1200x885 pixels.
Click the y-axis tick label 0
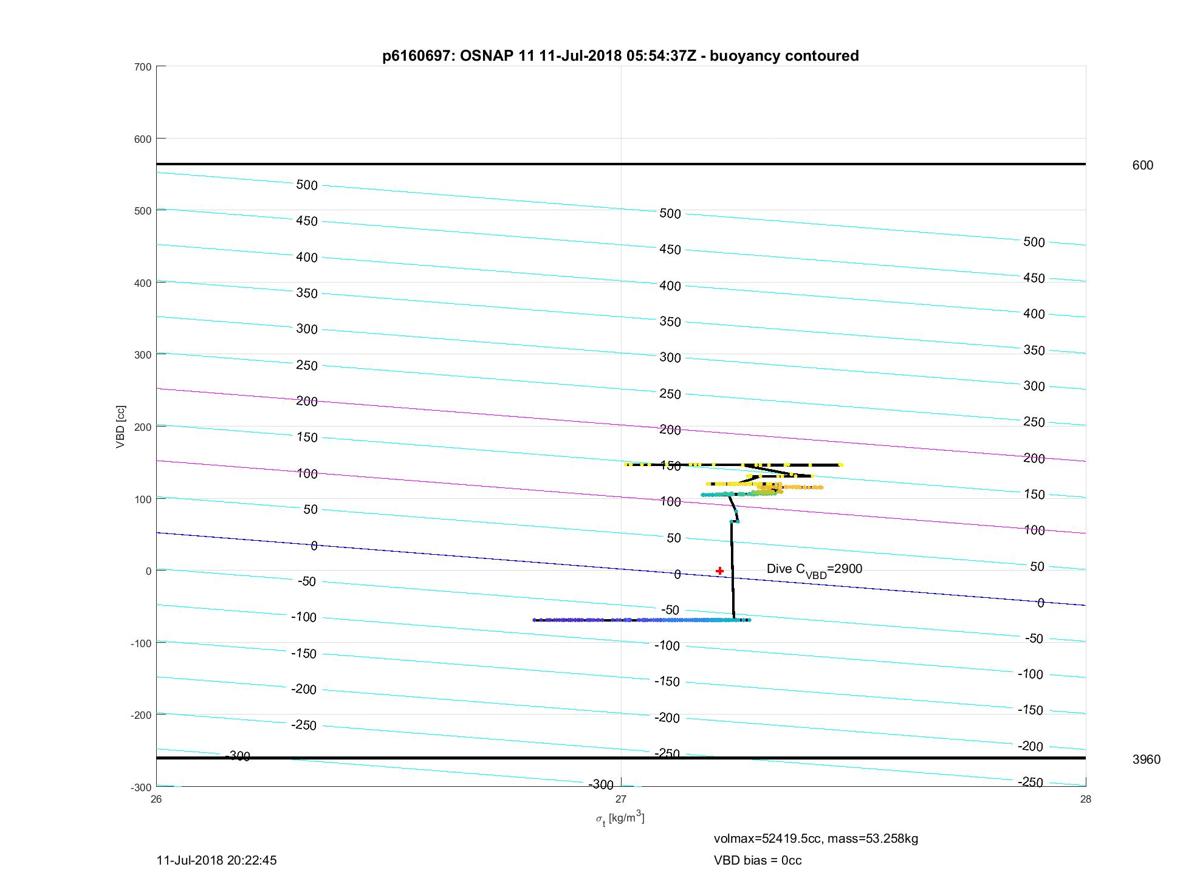point(149,571)
